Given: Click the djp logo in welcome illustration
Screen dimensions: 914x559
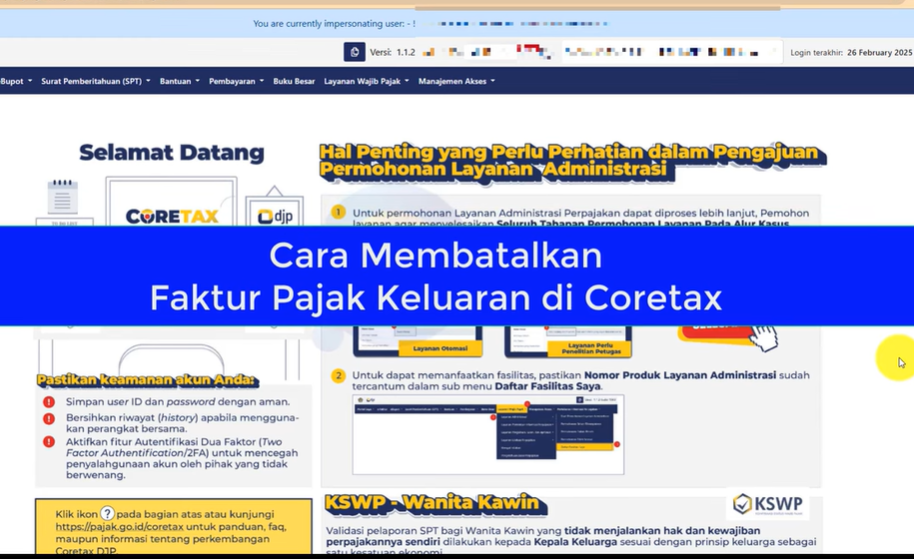Looking at the screenshot, I should click(x=275, y=216).
